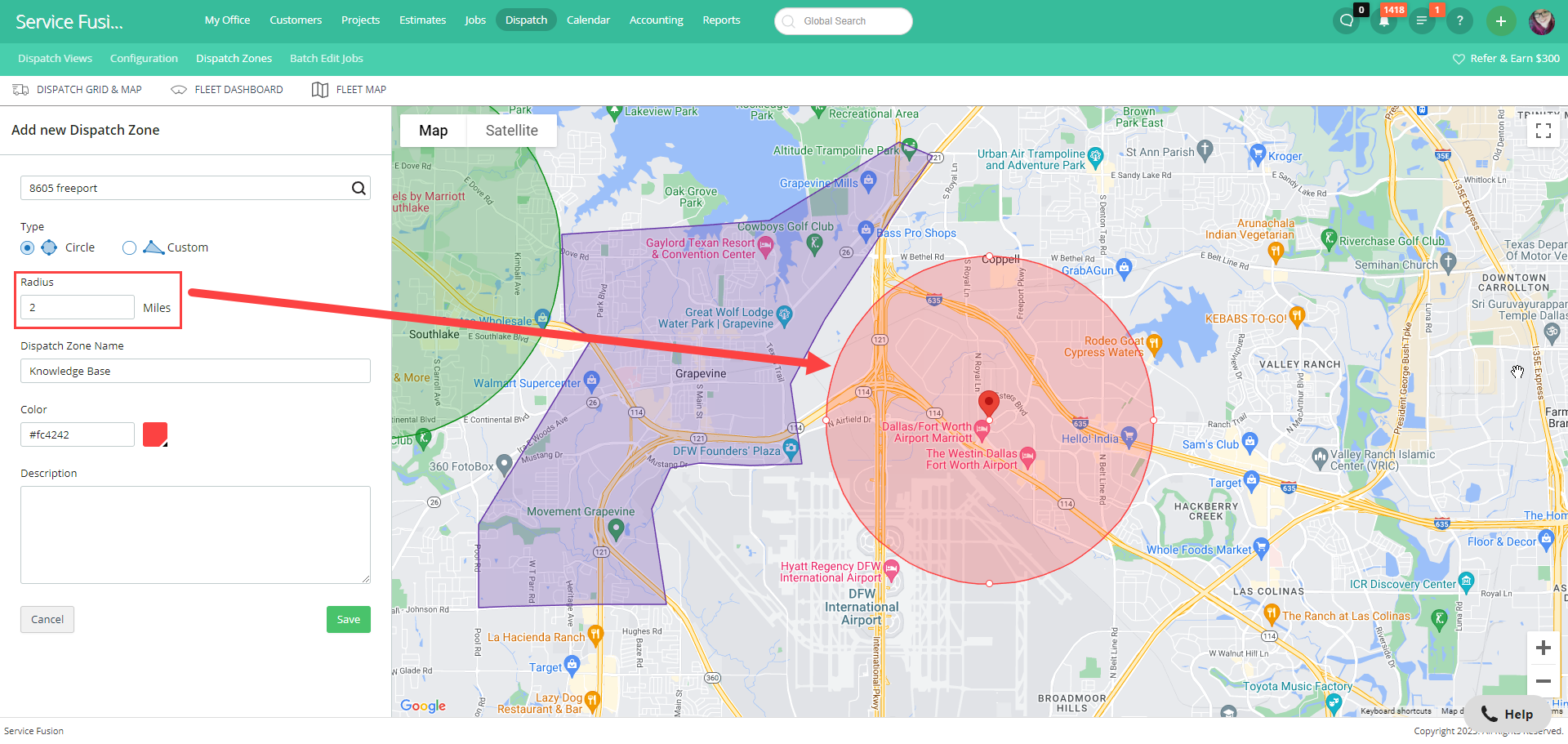Open notifications bell with 1418 badge
Screen dimensions: 1568x744
[1384, 20]
